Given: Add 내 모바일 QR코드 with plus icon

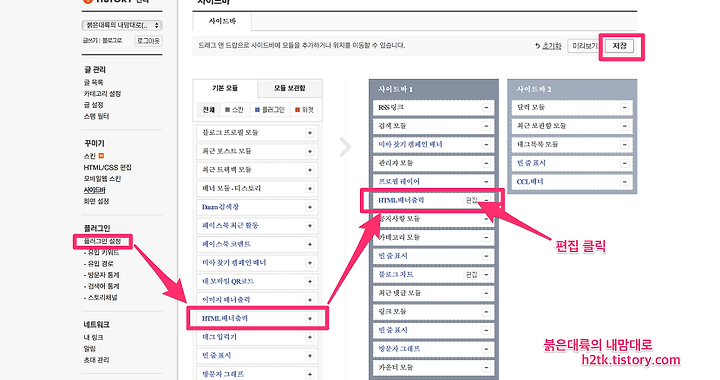Looking at the screenshot, I should pyautogui.click(x=310, y=281).
